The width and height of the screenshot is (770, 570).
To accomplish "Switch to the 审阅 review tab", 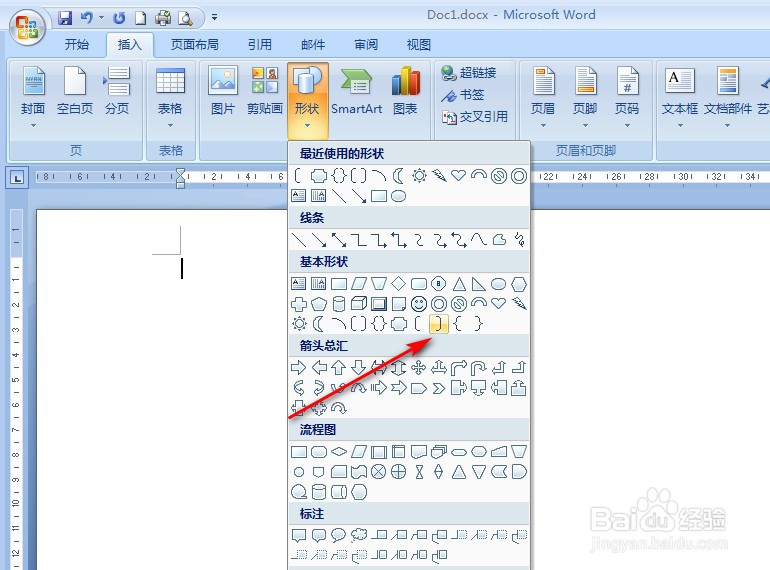I will [366, 45].
